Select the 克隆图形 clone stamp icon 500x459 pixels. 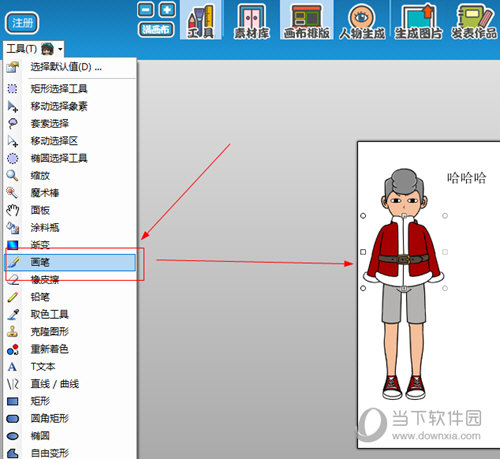pos(13,332)
